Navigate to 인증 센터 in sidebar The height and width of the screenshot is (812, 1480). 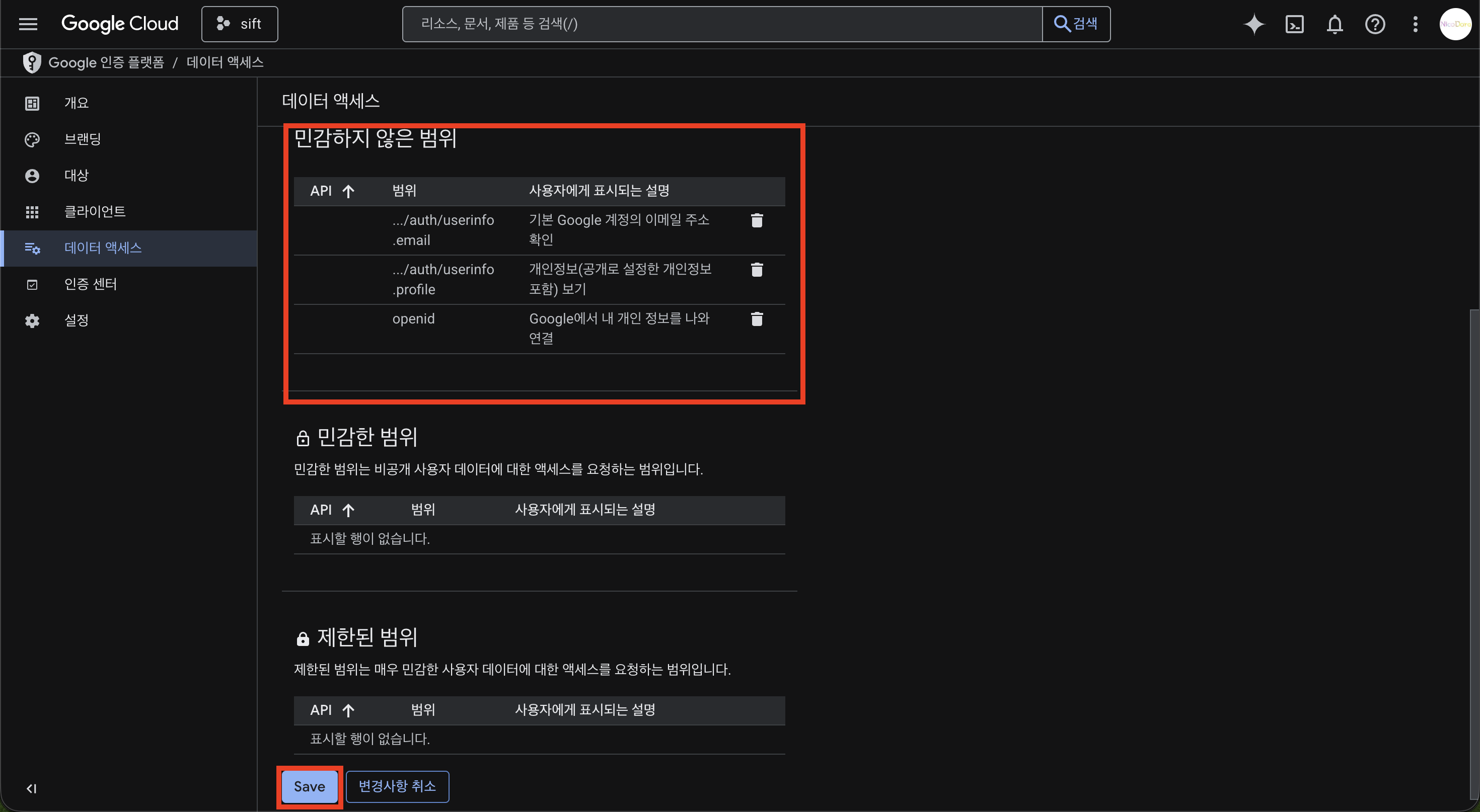[x=90, y=284]
